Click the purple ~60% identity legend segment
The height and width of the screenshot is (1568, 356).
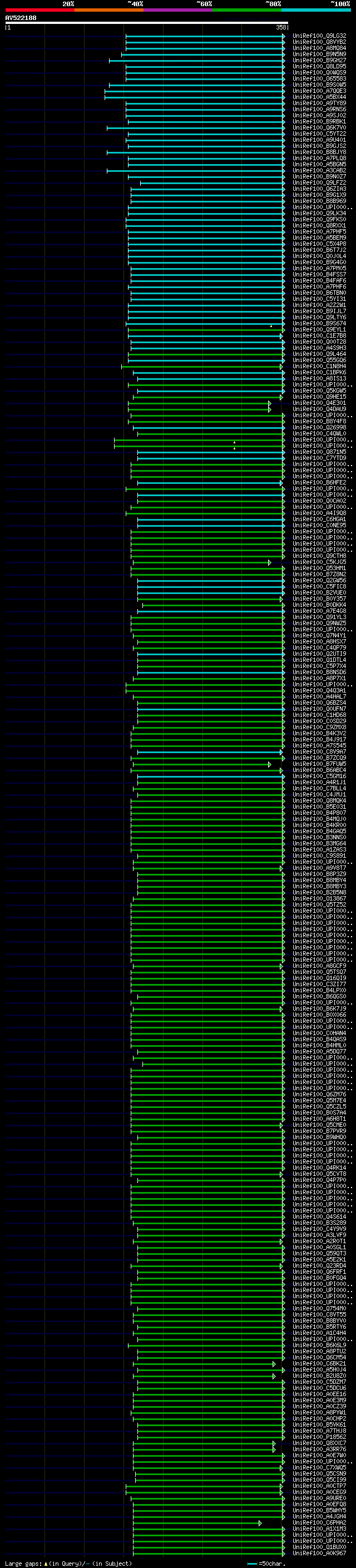pyautogui.click(x=179, y=10)
